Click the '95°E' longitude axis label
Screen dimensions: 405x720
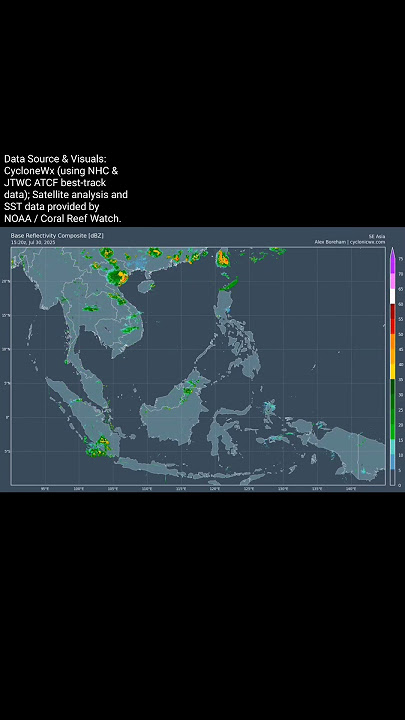coord(45,489)
